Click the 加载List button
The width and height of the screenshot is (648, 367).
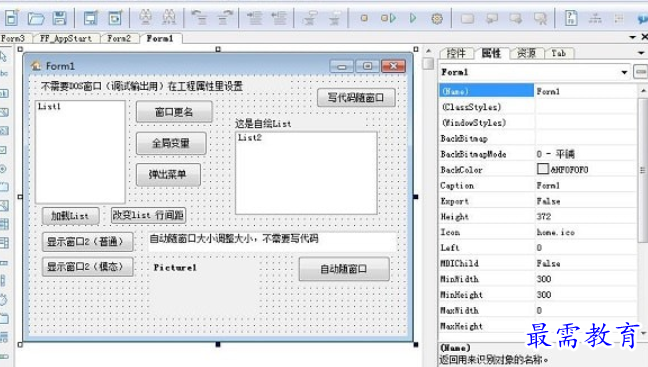(70, 216)
